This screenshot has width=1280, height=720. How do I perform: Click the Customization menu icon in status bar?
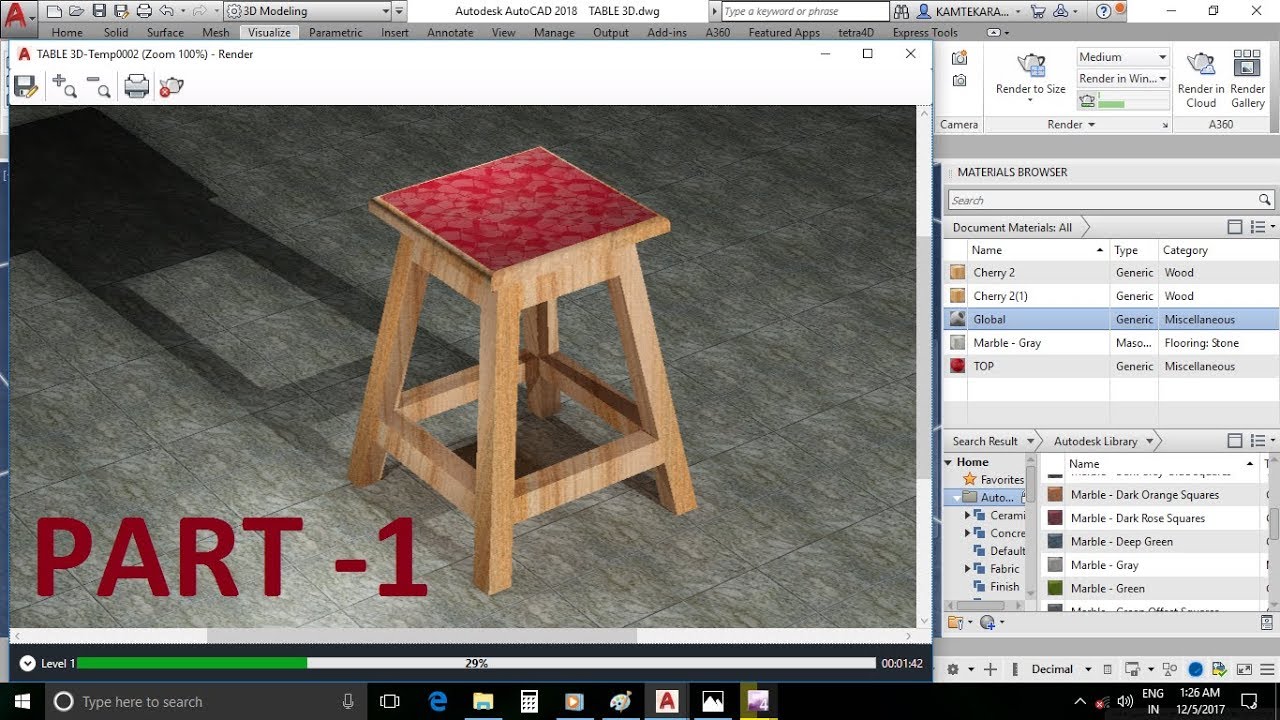click(x=1267, y=669)
